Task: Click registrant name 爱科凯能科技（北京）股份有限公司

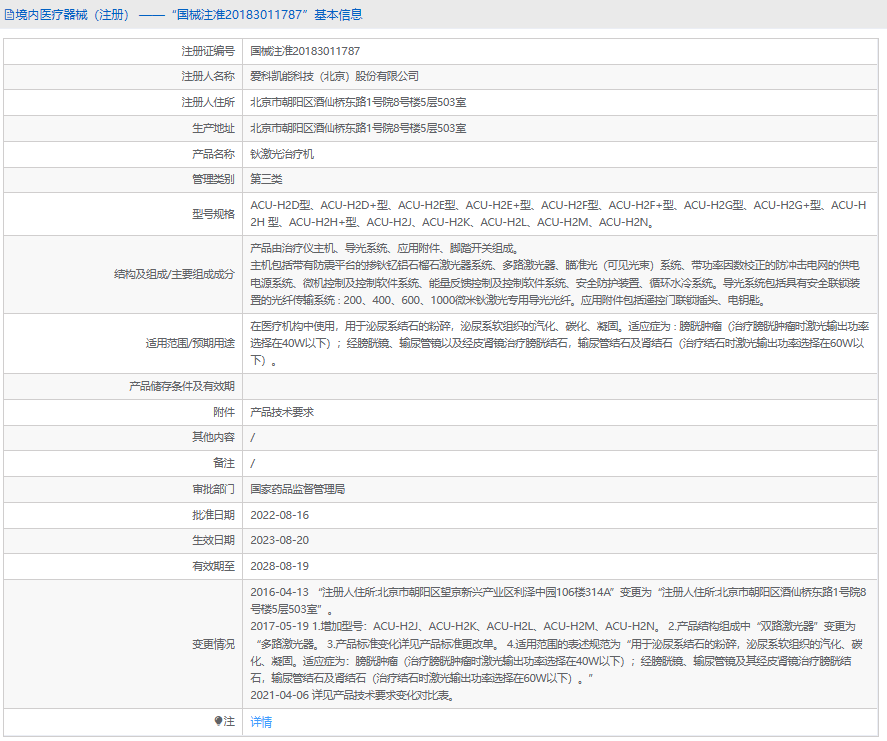Action: (x=334, y=76)
